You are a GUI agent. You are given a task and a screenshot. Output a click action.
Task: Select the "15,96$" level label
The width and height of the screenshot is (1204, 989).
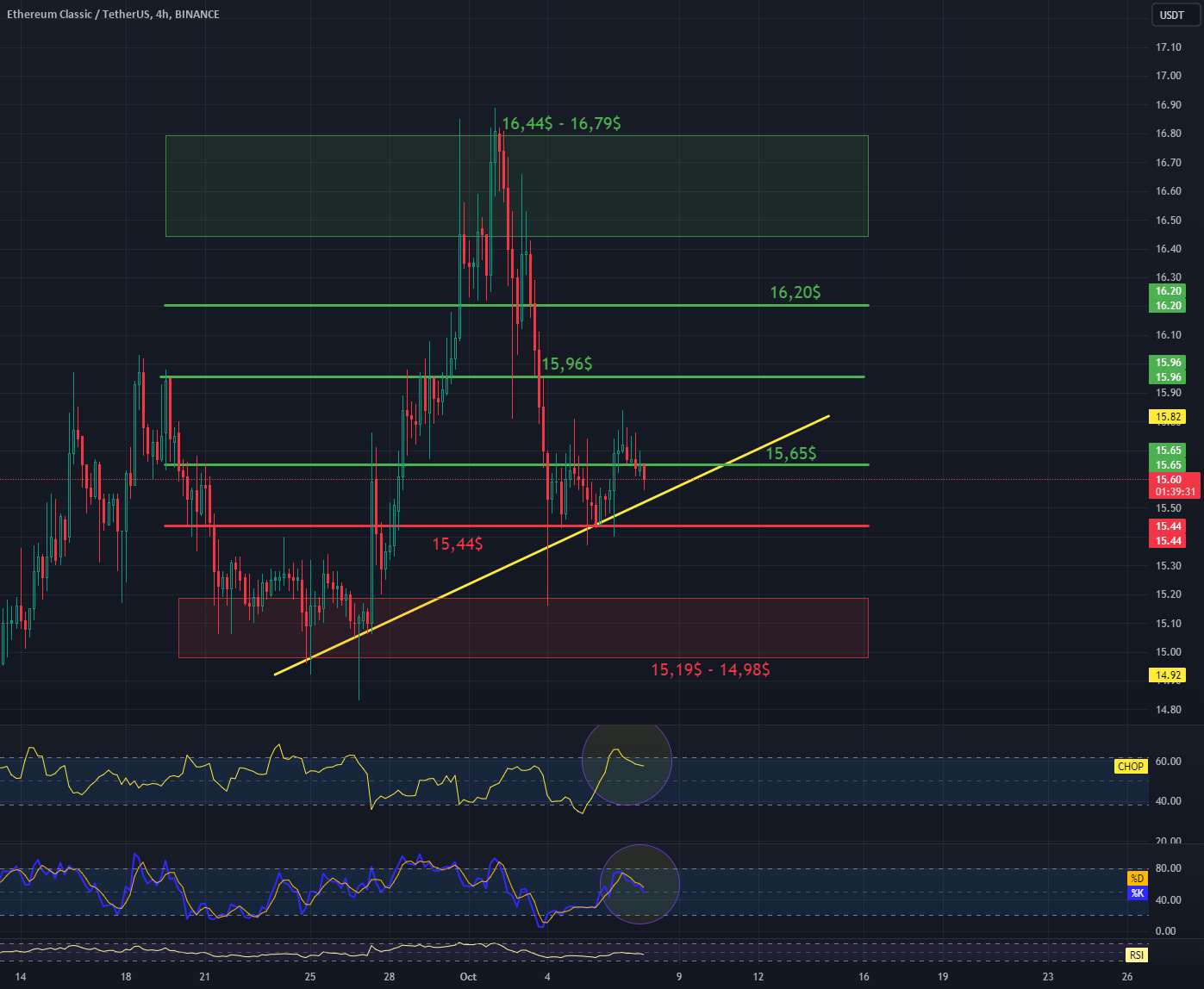pyautogui.click(x=566, y=364)
